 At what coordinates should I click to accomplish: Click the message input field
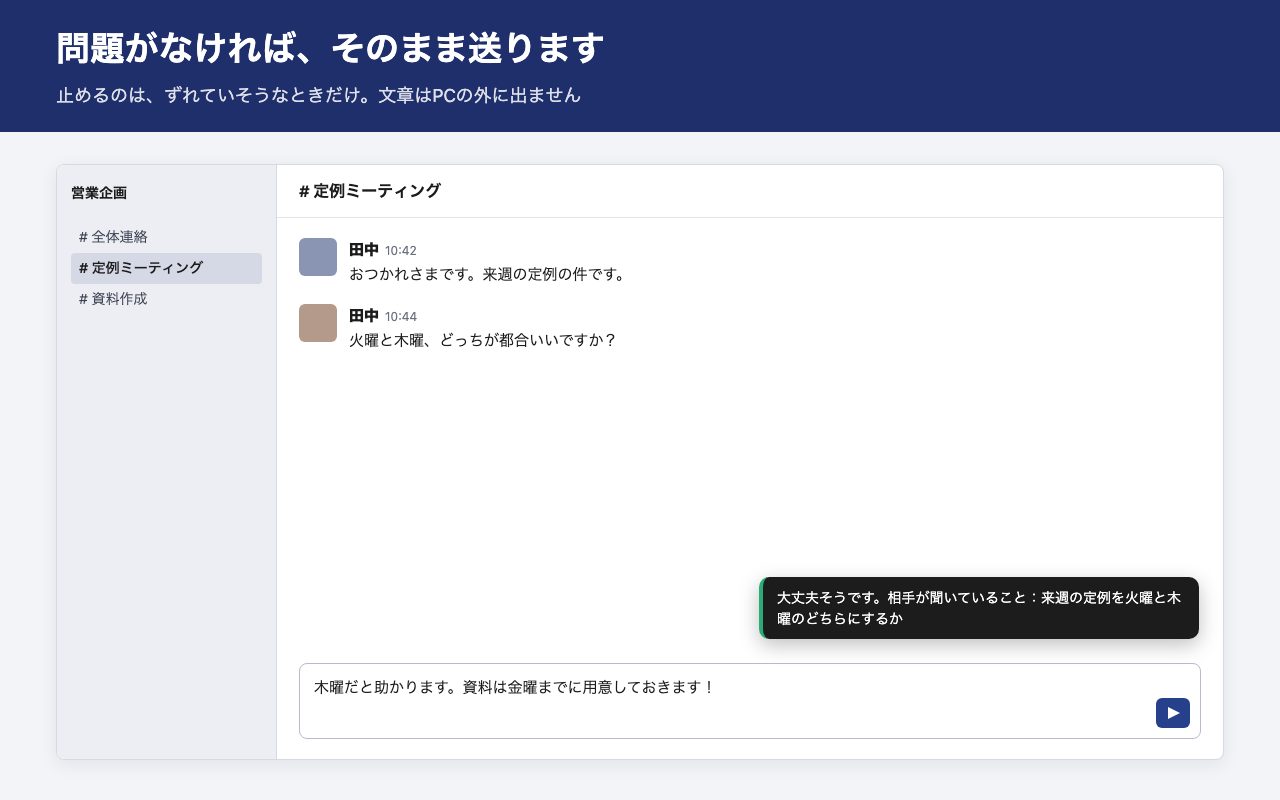tap(749, 701)
